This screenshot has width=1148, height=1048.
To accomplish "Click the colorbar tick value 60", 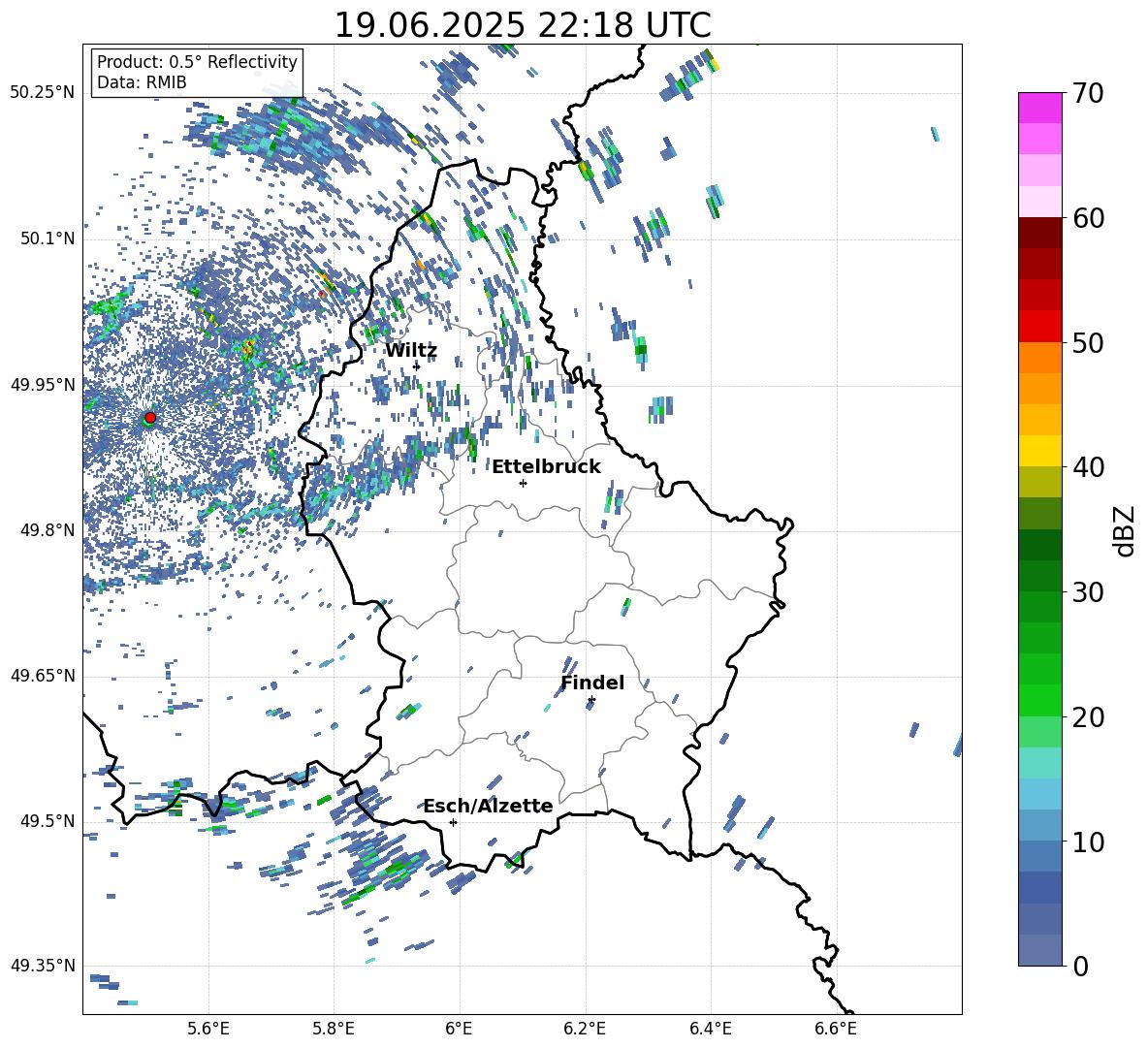I will [1088, 218].
